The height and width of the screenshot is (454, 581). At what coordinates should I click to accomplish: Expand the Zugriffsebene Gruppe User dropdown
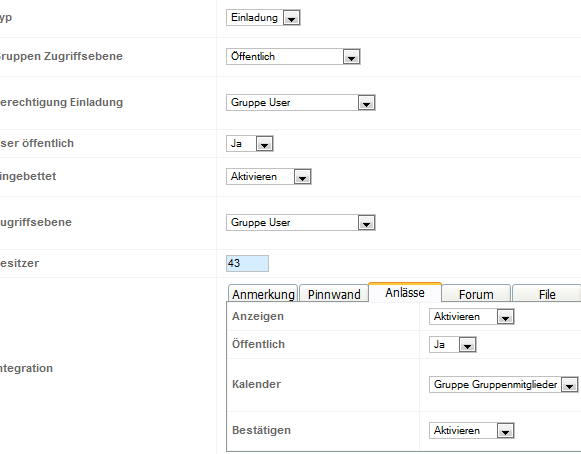[301, 223]
